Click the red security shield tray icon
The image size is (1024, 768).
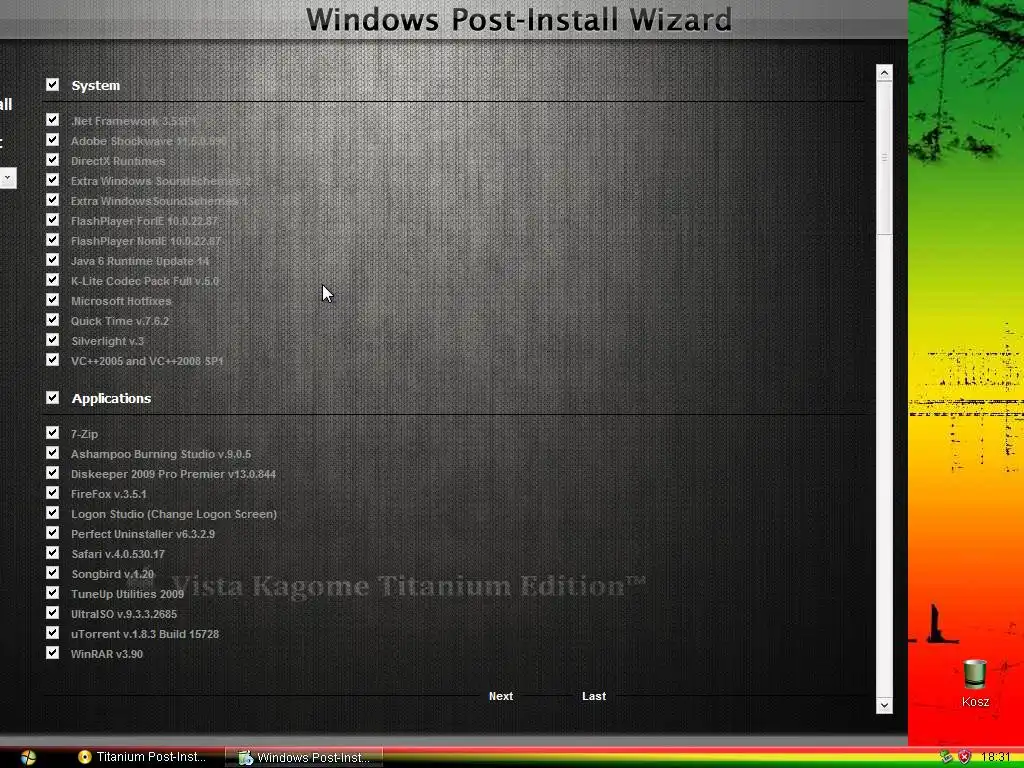965,757
